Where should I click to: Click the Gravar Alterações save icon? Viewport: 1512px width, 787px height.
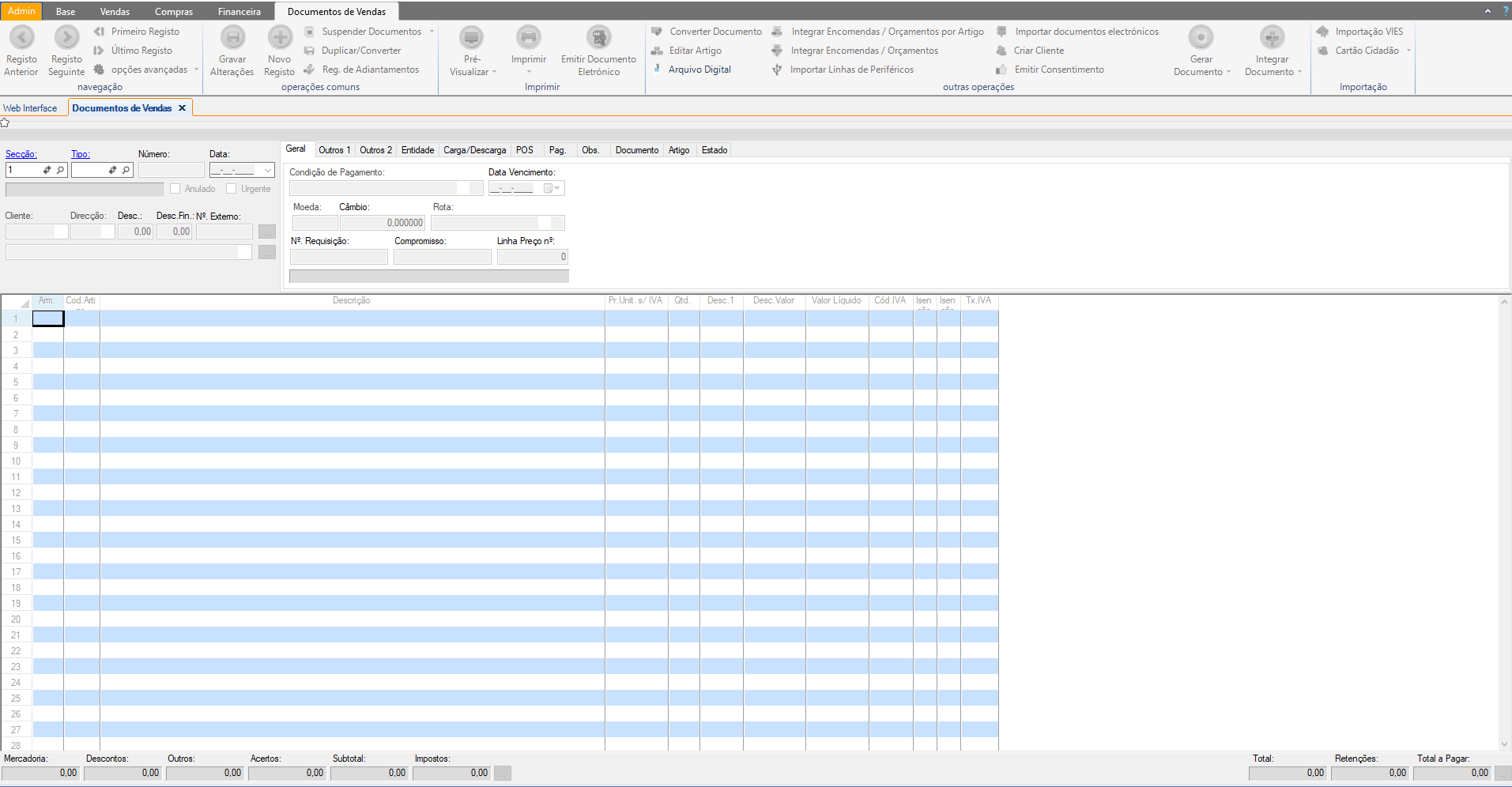point(232,38)
